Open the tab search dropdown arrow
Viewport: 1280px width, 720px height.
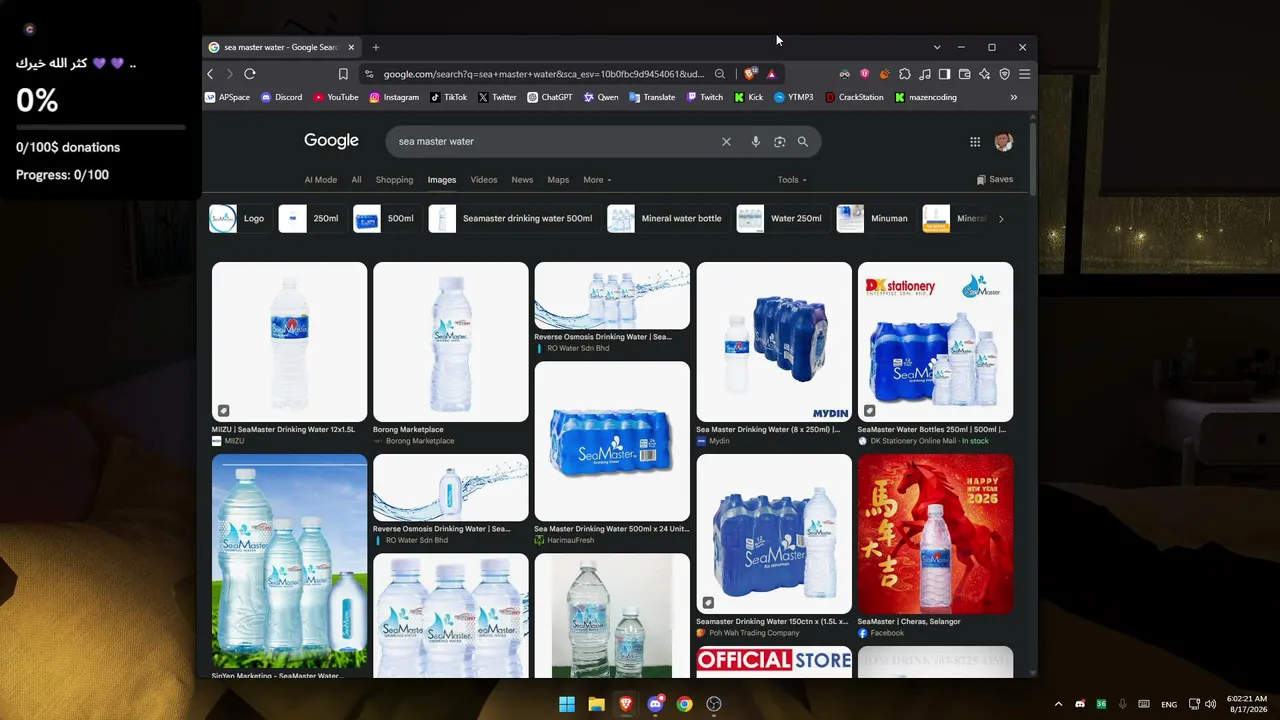click(x=937, y=47)
